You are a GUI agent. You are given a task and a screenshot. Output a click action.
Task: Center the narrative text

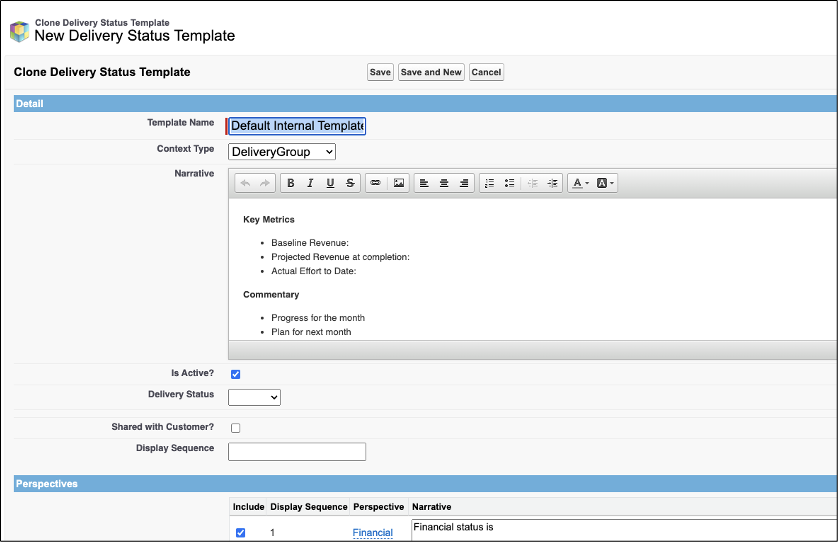click(444, 183)
